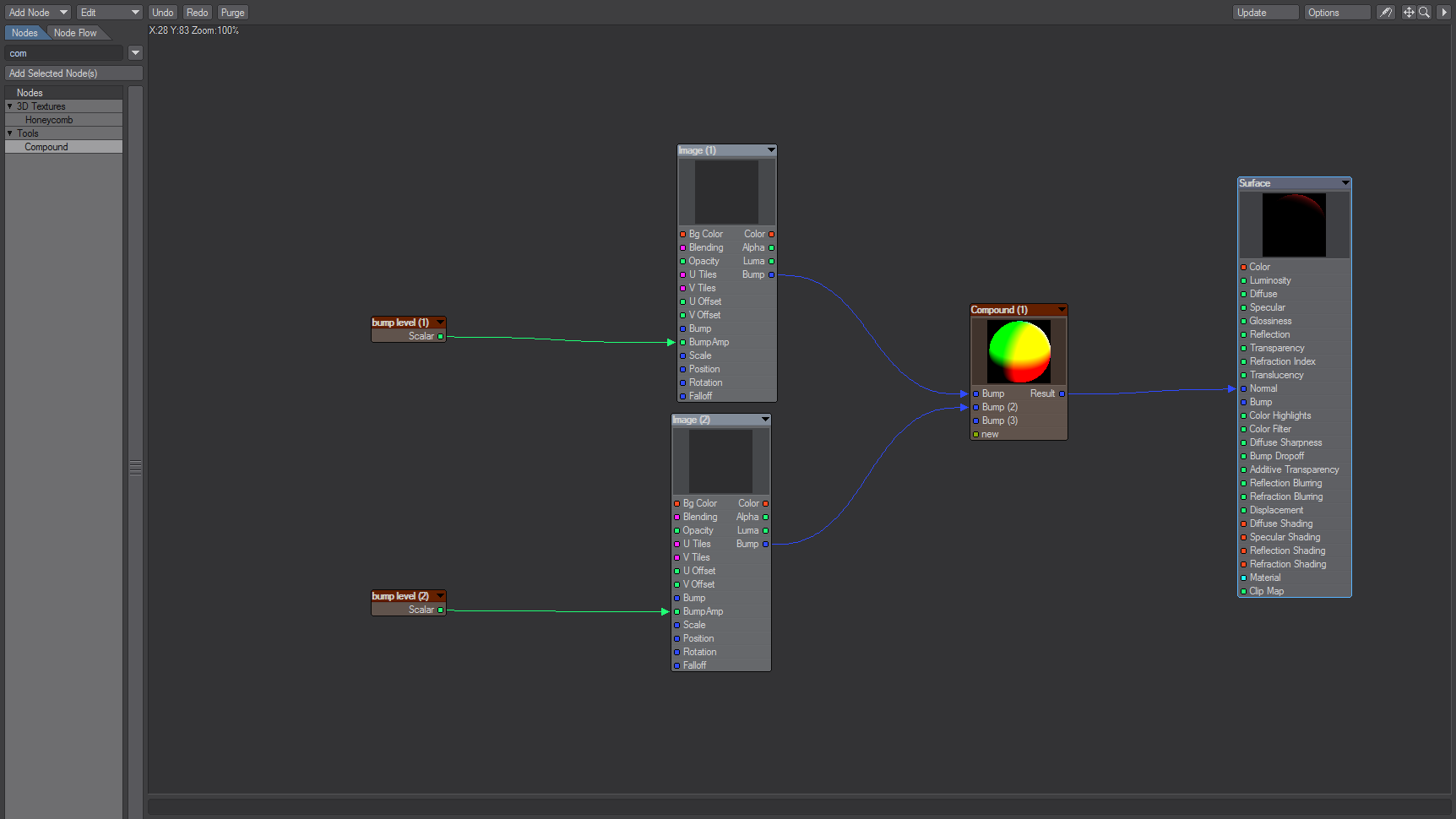Click the Compound (1) sphere preview

pyautogui.click(x=1019, y=351)
